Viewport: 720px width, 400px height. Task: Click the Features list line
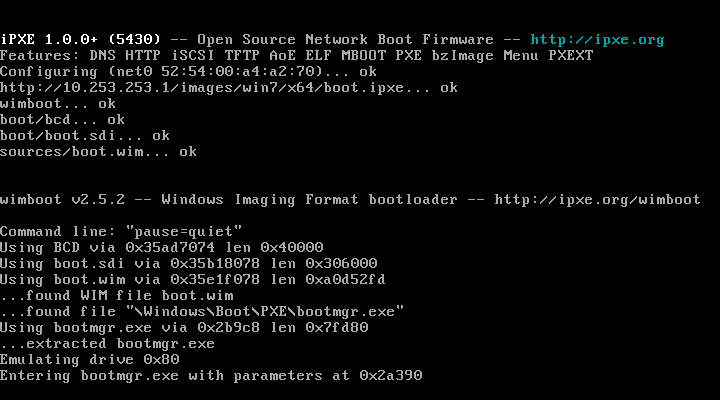click(296, 56)
